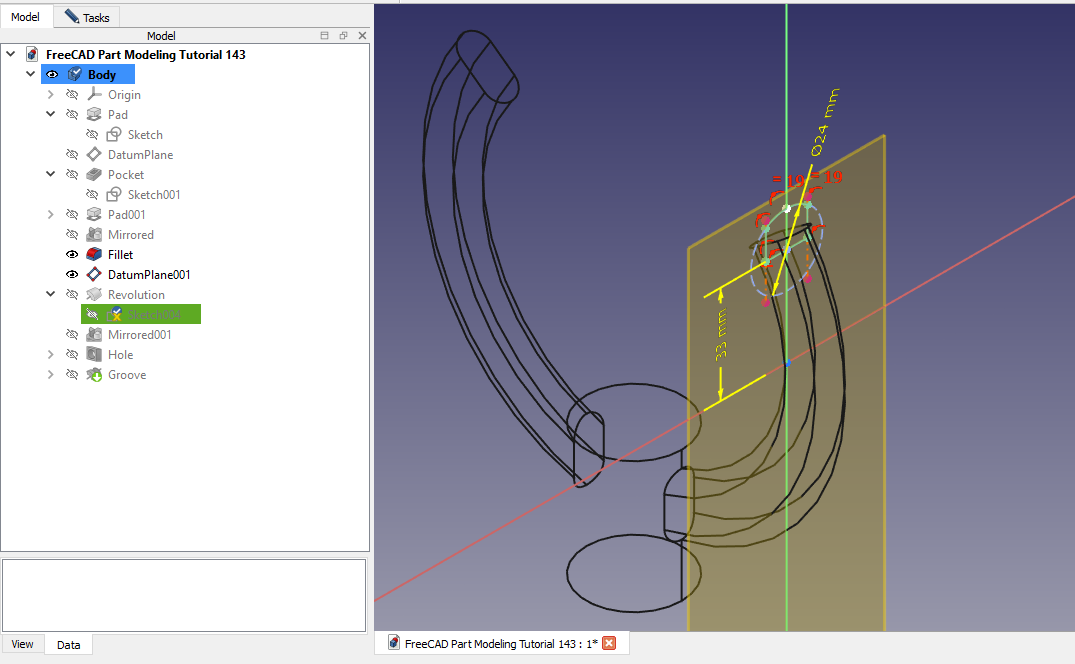Screen dimensions: 1075x664
Task: Click the Groove feature icon
Action: (94, 375)
